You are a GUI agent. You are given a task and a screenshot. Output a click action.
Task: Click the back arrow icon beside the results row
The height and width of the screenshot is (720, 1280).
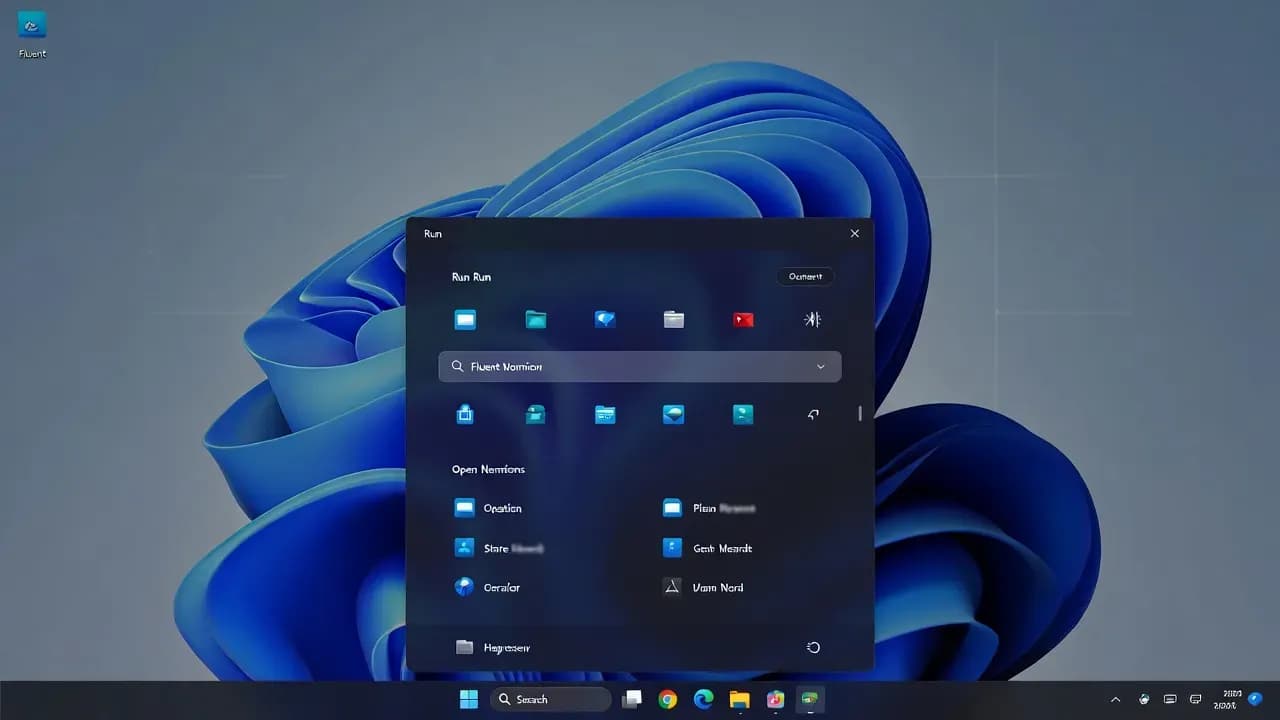[812, 414]
